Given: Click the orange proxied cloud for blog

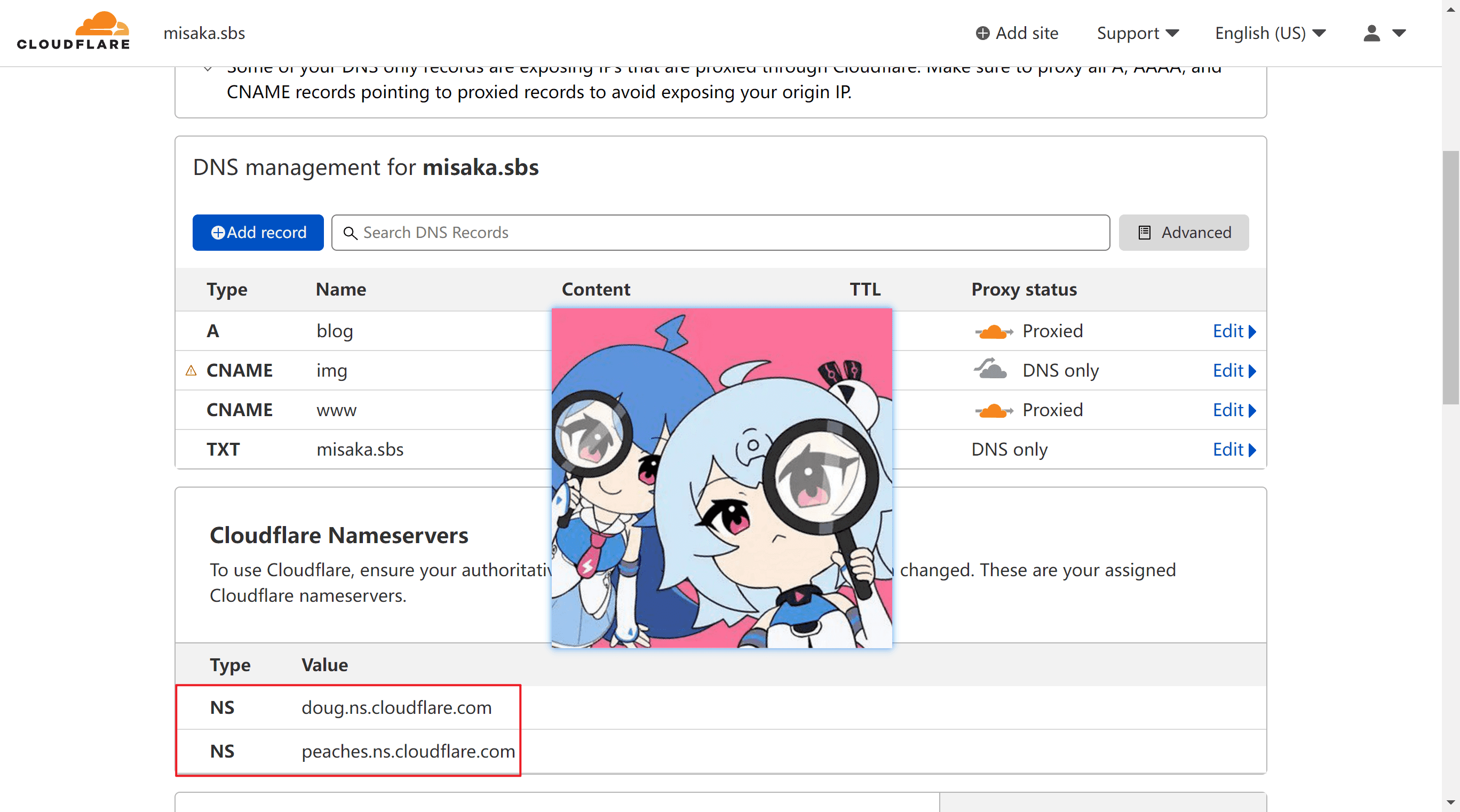Looking at the screenshot, I should (x=994, y=331).
